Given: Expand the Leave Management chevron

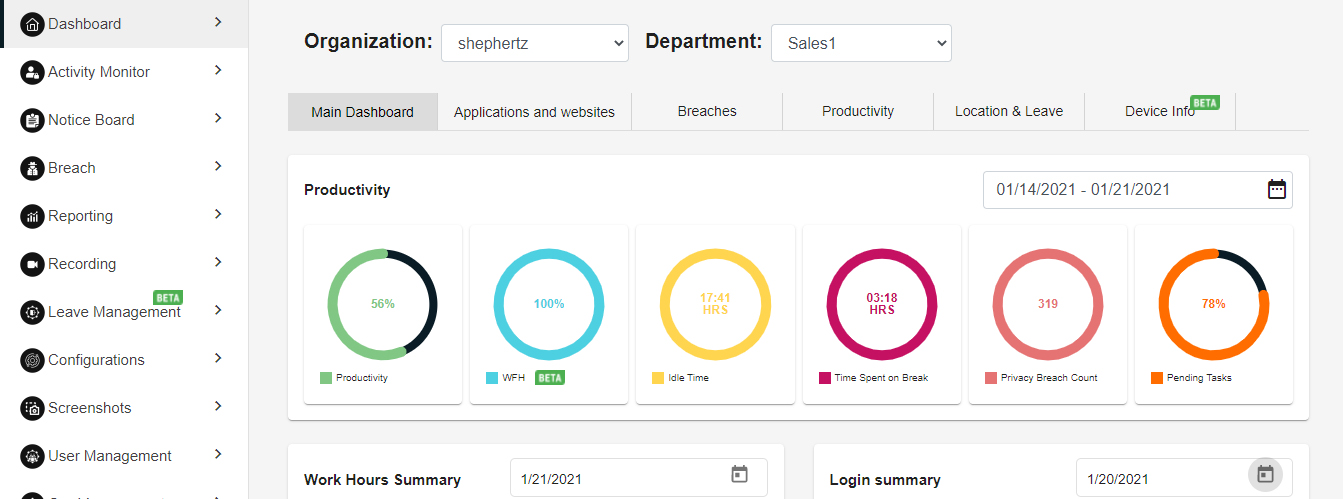Looking at the screenshot, I should (218, 310).
